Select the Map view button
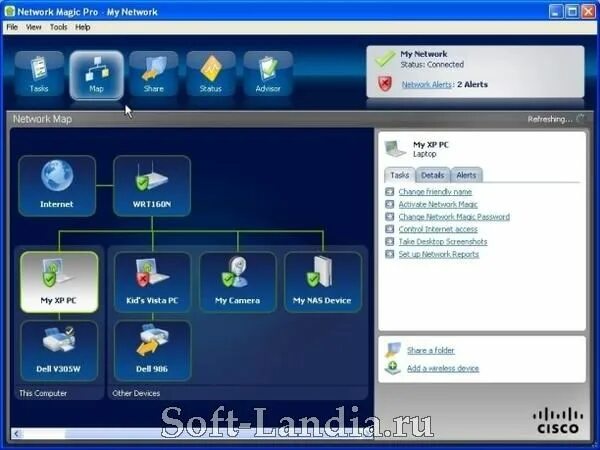Viewport: 600px width, 450px height. click(96, 75)
